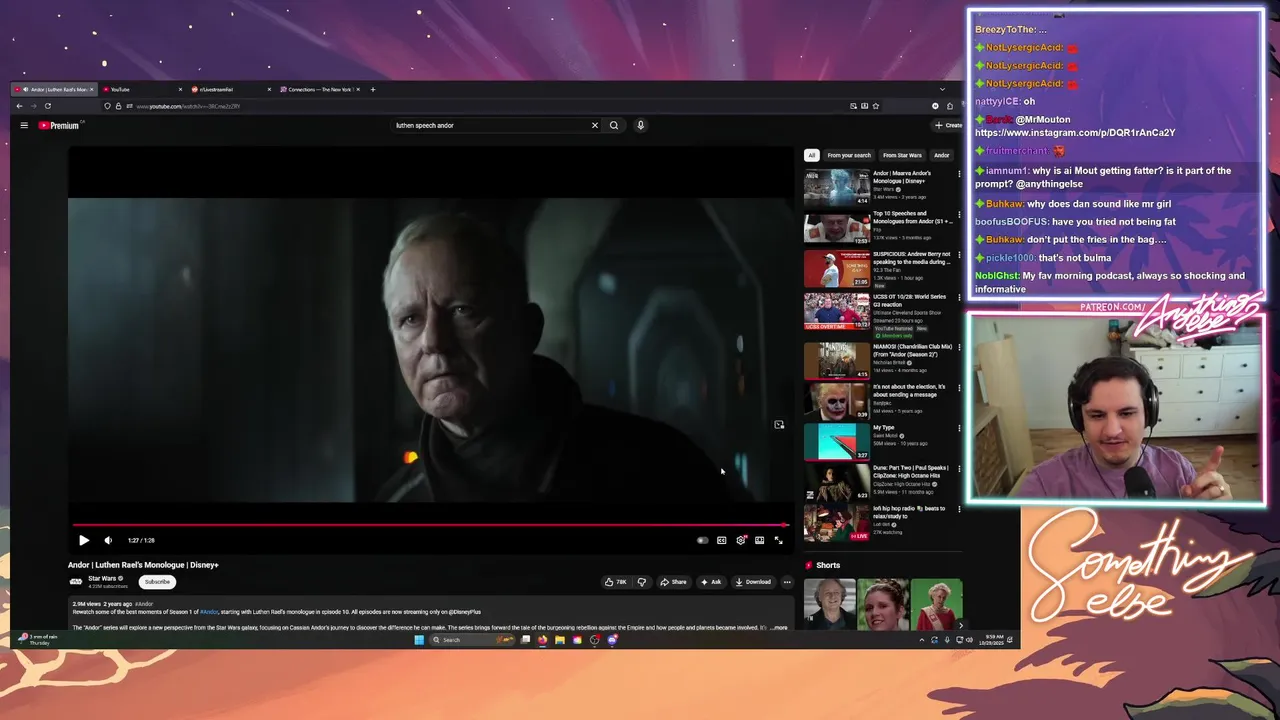Open the Star Wars channel avatar
Image resolution: width=1280 pixels, height=720 pixels.
point(75,581)
